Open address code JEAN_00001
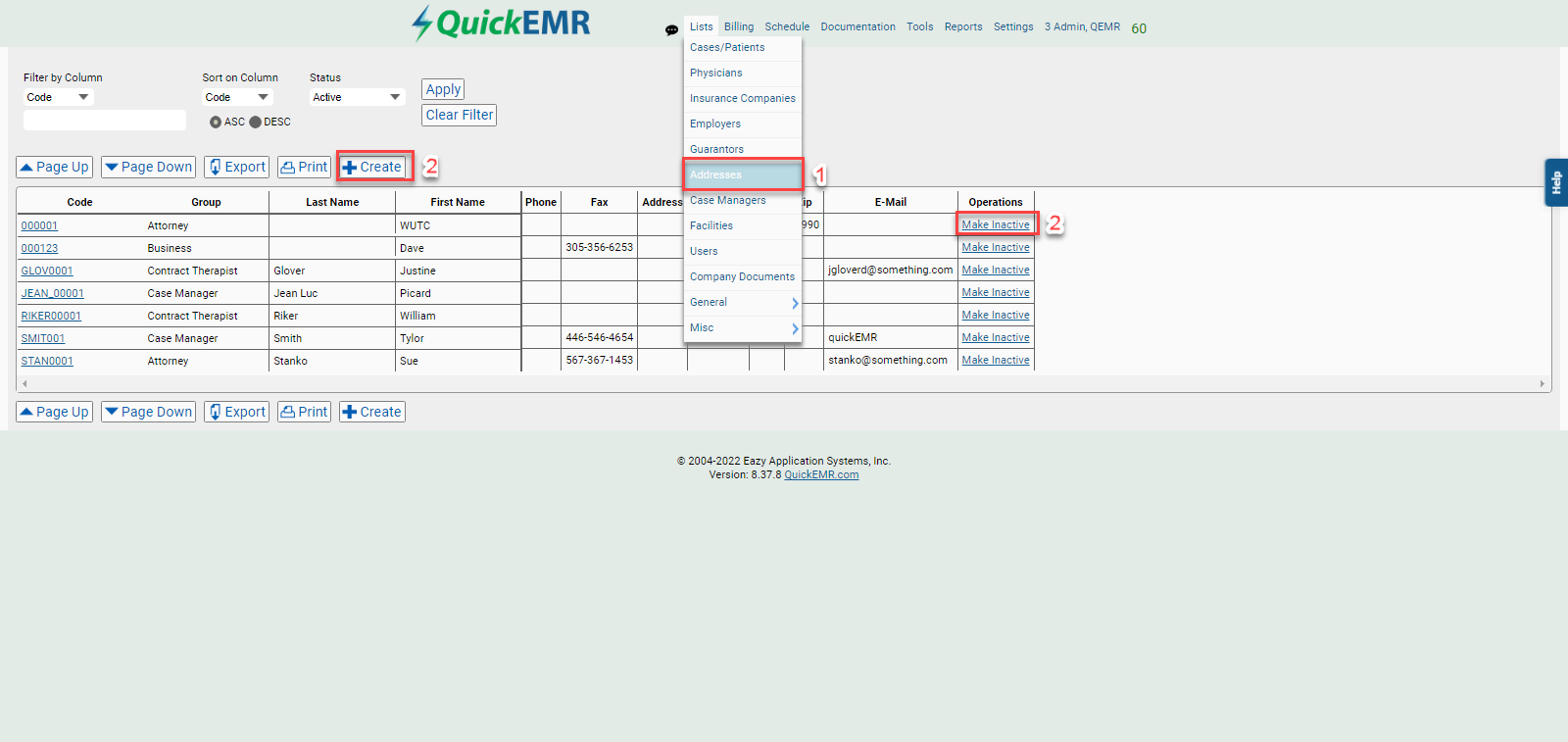 click(53, 294)
